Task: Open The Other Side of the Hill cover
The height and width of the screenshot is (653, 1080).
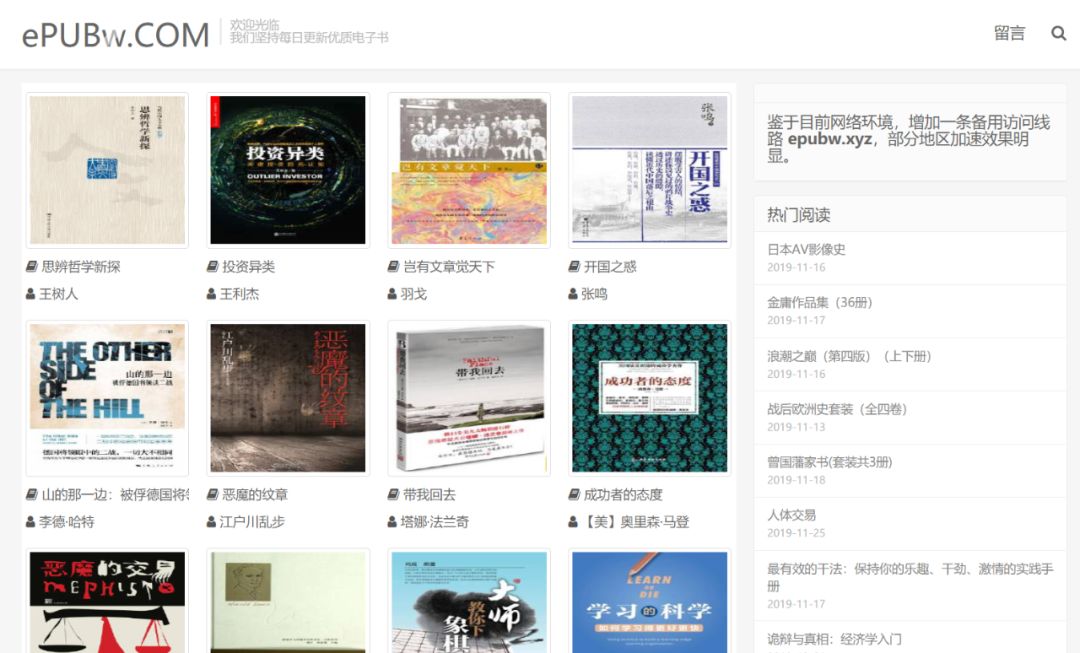Action: (x=107, y=397)
